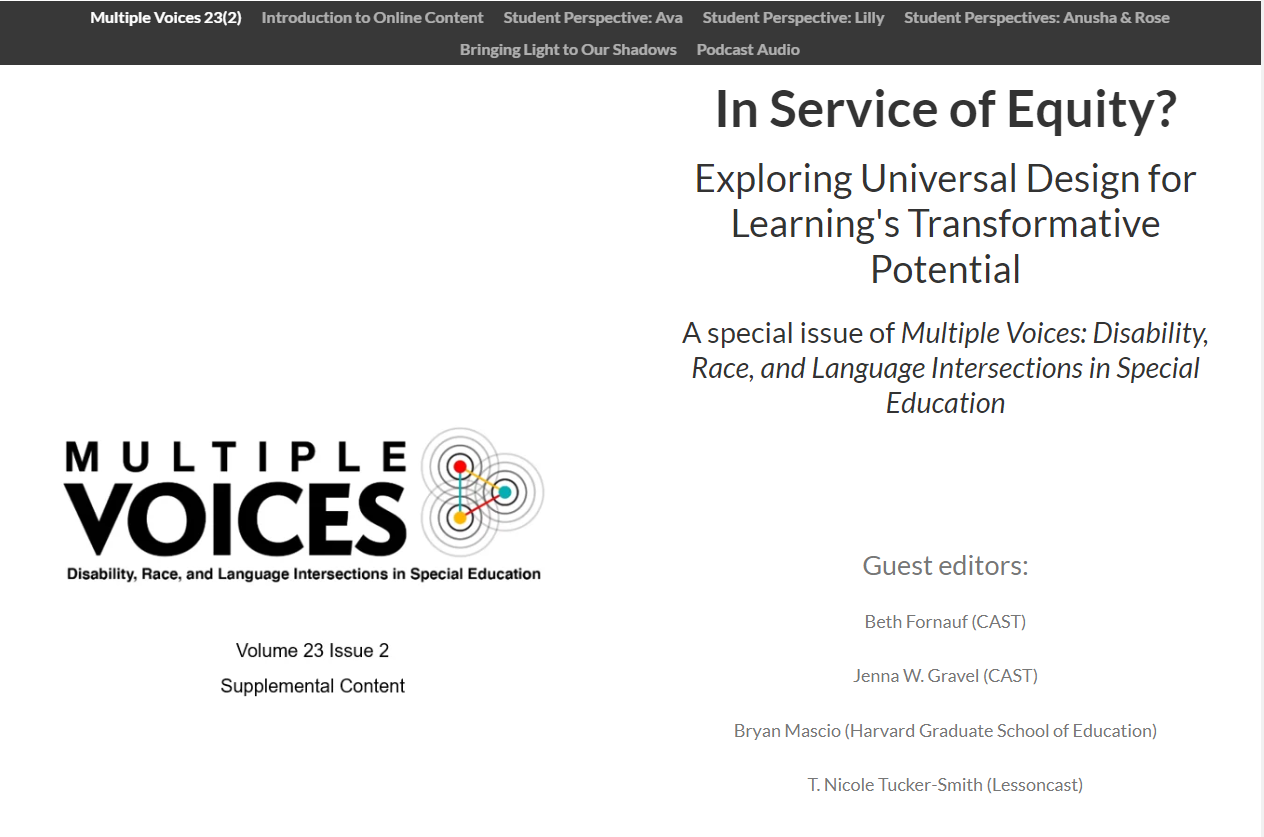Click the 'Guest editors:' heading
Image resolution: width=1264 pixels, height=837 pixels.
[x=946, y=566]
